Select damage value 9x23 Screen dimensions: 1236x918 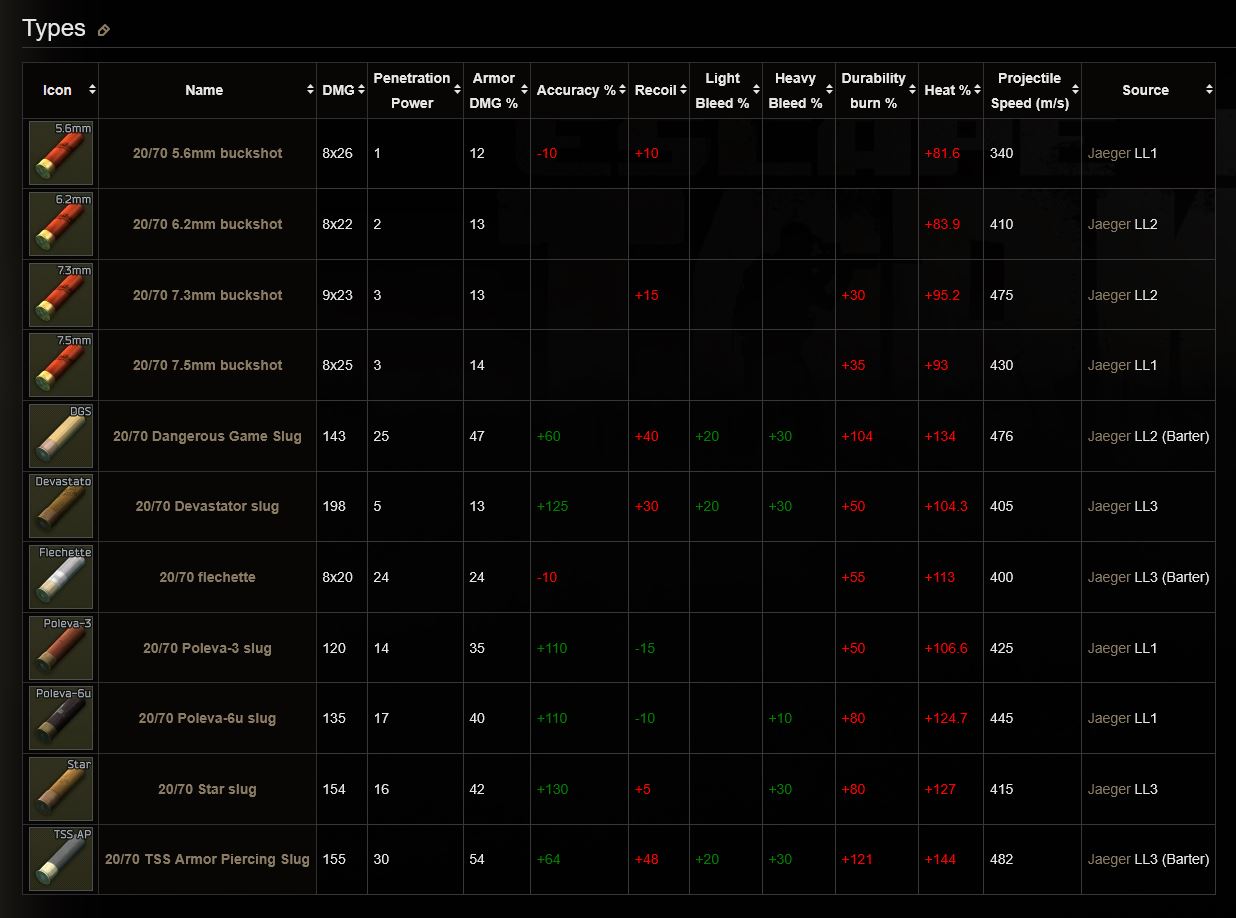pos(337,295)
